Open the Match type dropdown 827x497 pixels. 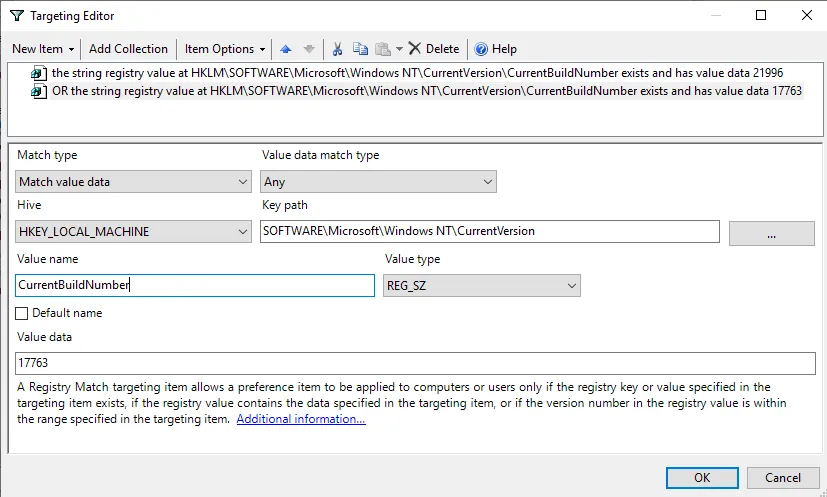point(133,181)
